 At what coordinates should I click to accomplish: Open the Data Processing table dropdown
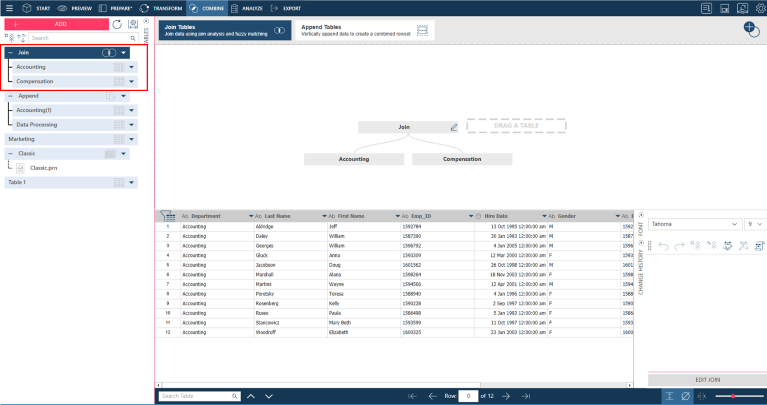click(x=131, y=125)
